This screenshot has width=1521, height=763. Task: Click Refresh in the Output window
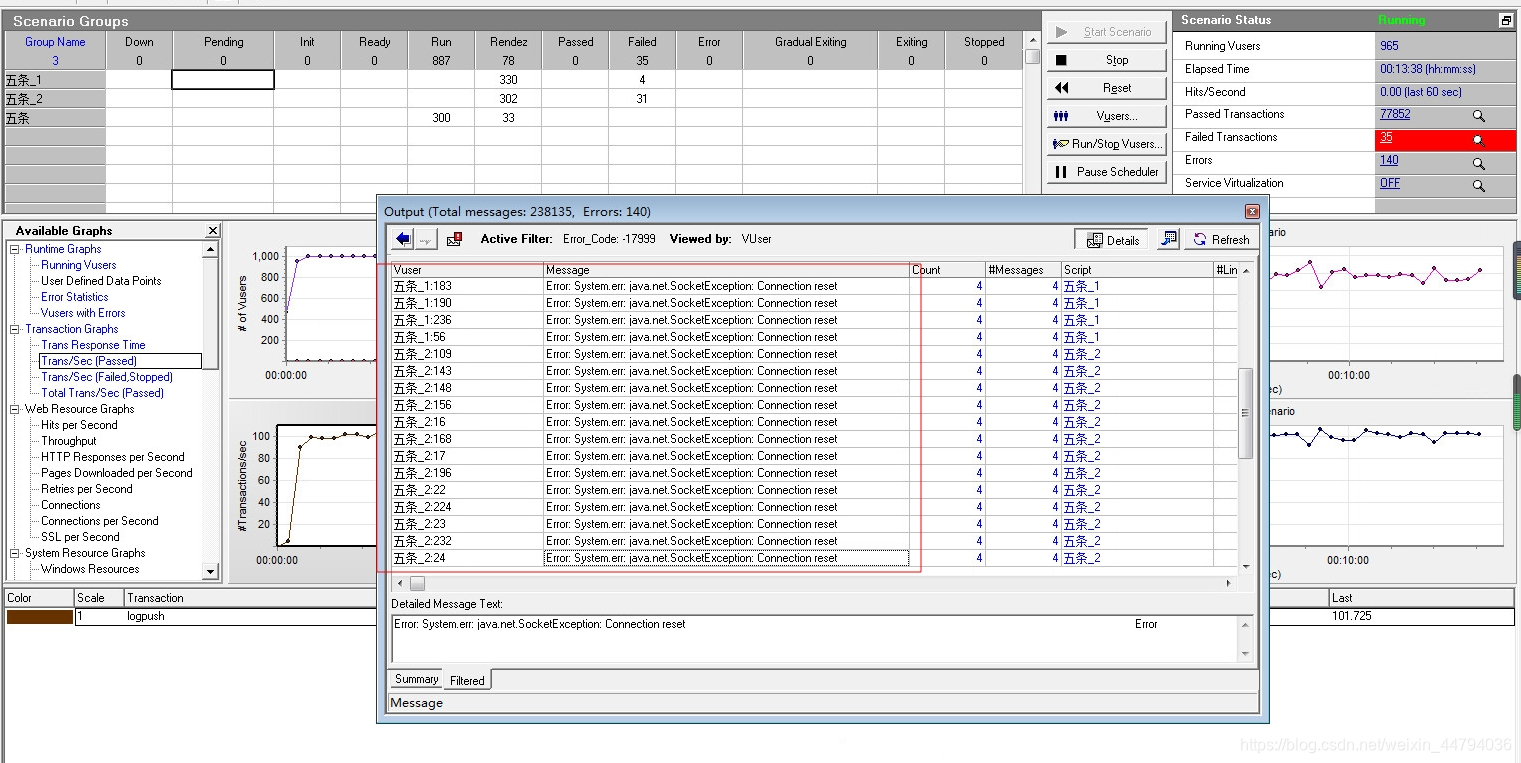click(x=1220, y=240)
